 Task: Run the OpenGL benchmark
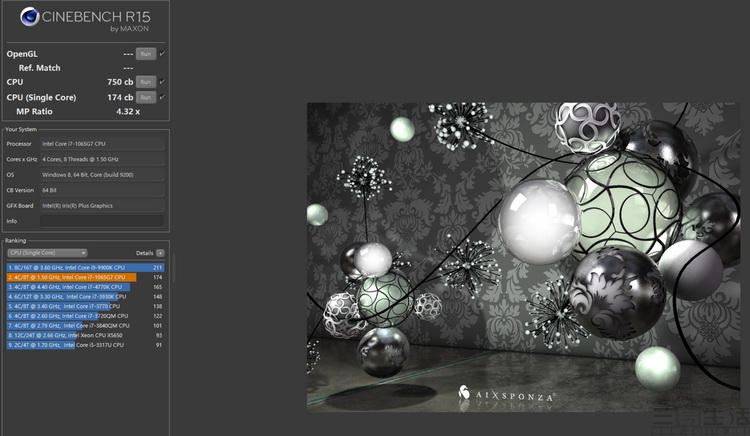click(146, 54)
